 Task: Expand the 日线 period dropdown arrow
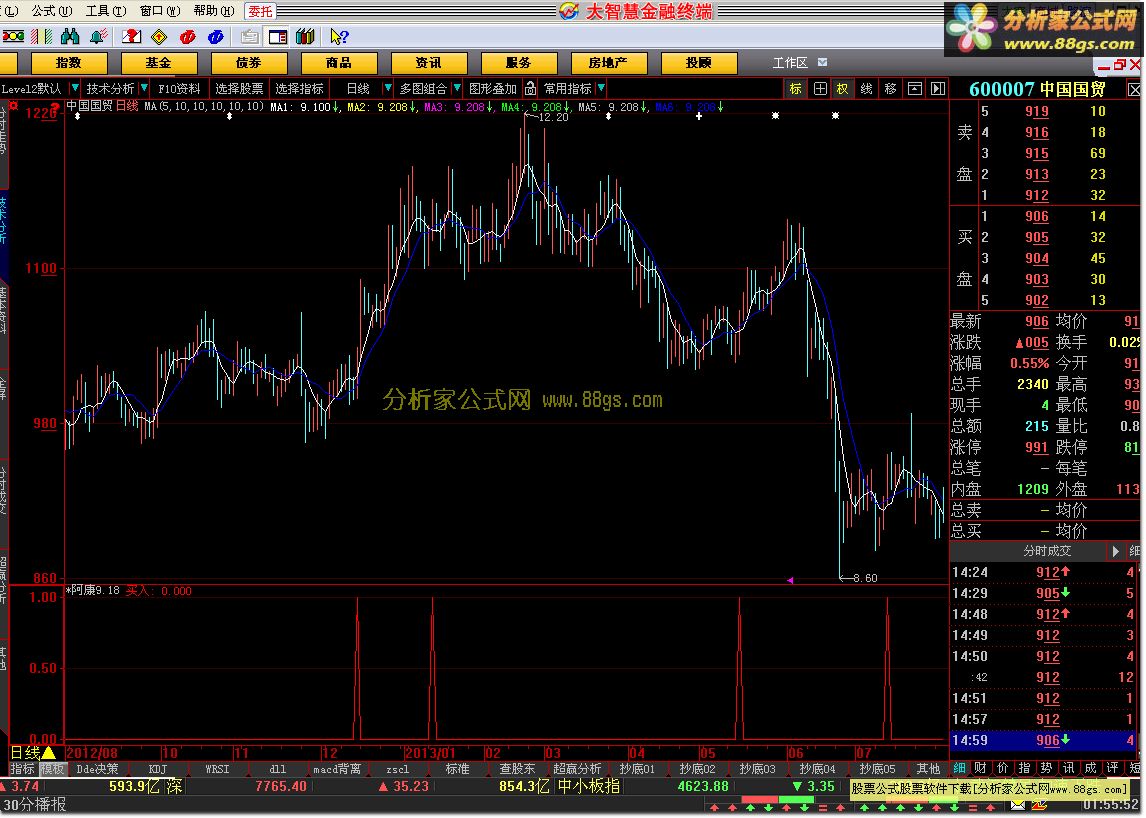point(387,88)
